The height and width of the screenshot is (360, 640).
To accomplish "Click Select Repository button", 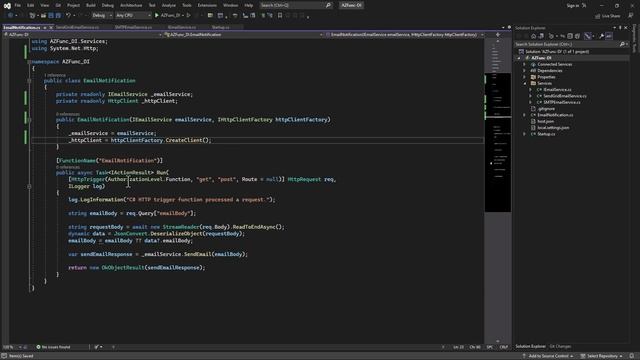I will pos(602,356).
